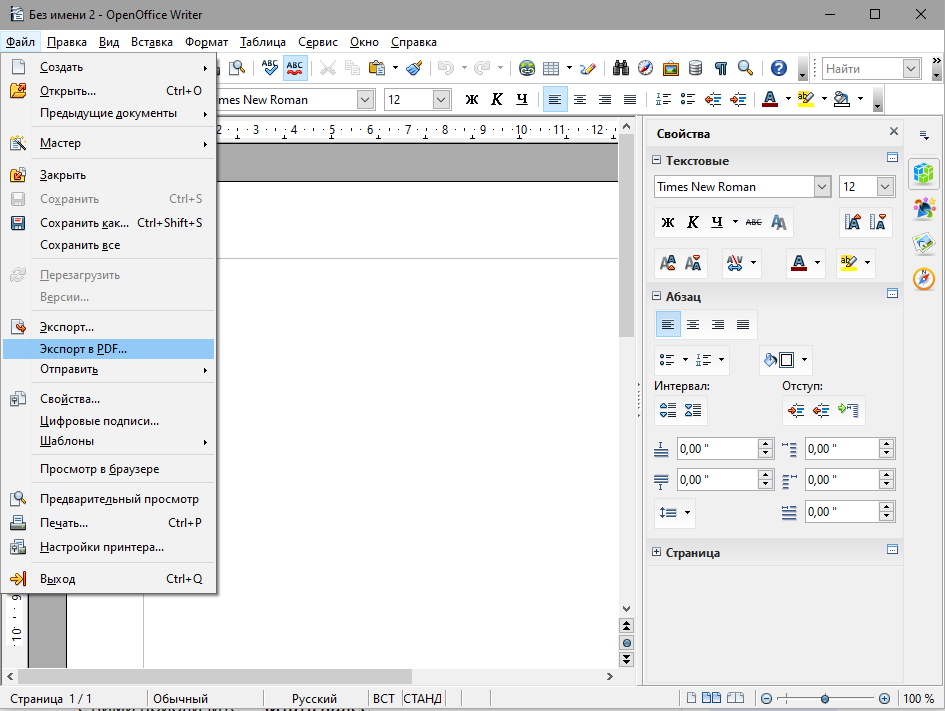Collapse the Текстовые section

(x=656, y=160)
